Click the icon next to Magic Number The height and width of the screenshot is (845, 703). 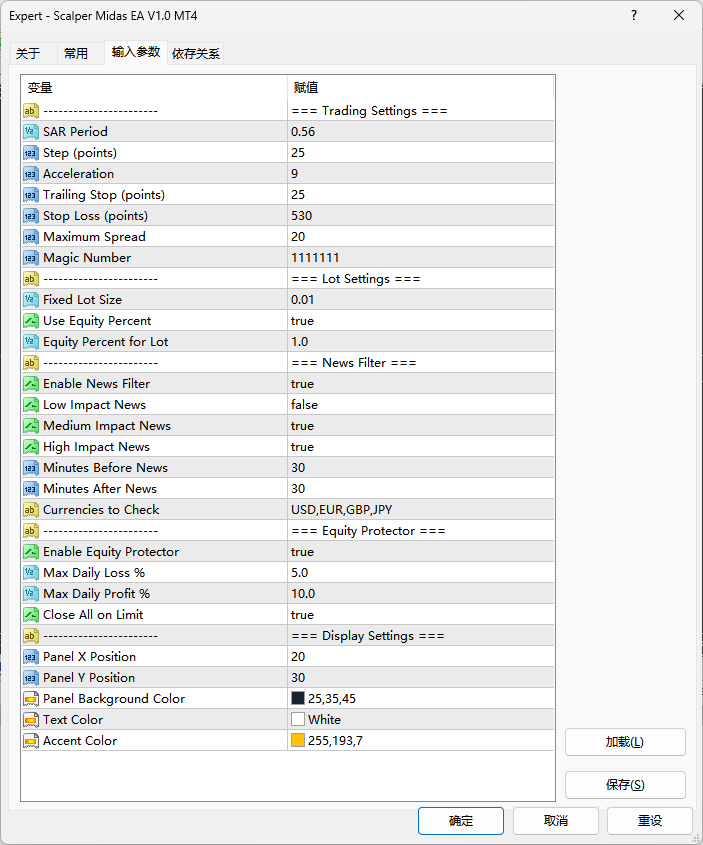(x=30, y=258)
